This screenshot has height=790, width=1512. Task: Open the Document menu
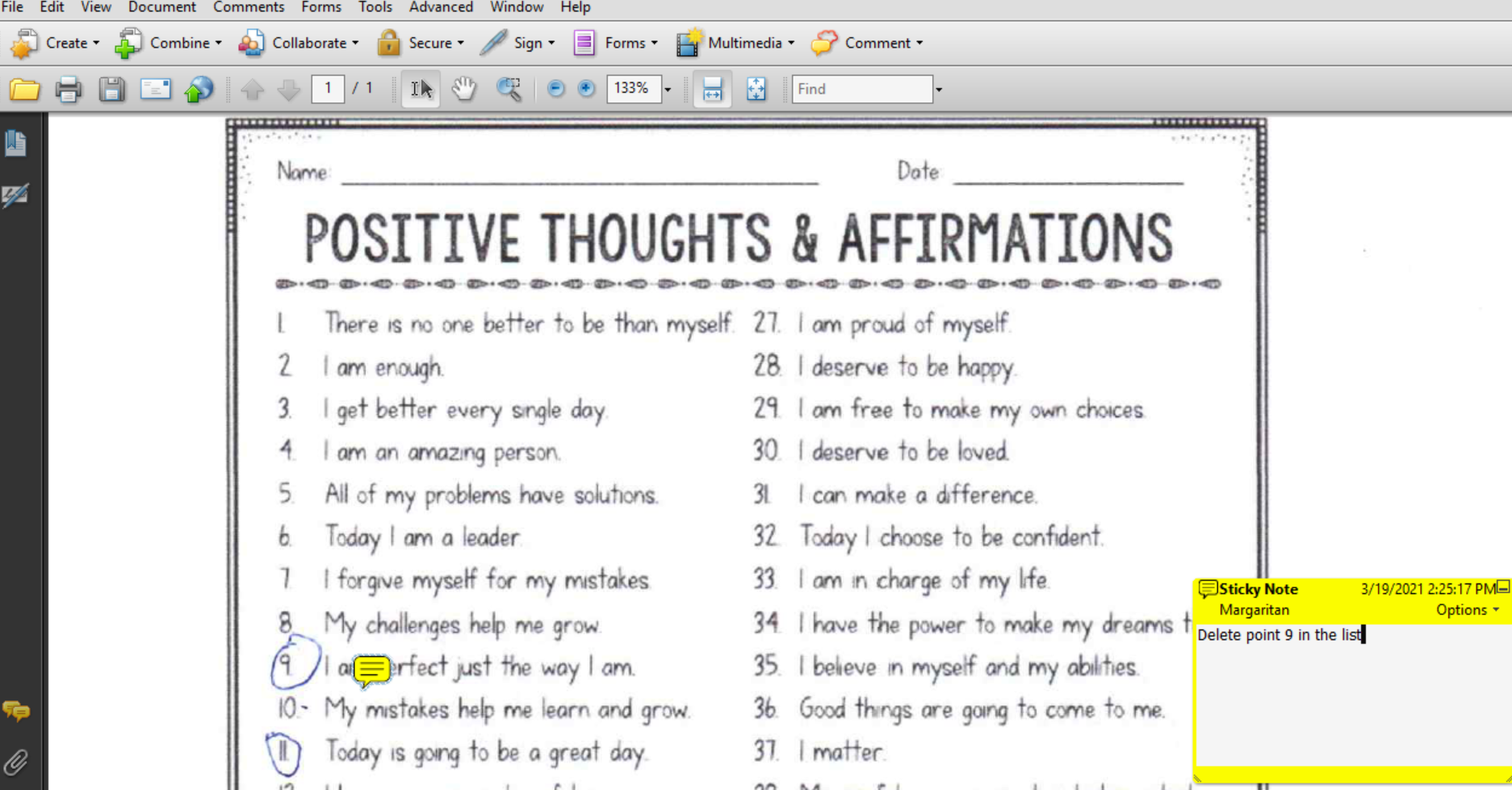pos(162,7)
